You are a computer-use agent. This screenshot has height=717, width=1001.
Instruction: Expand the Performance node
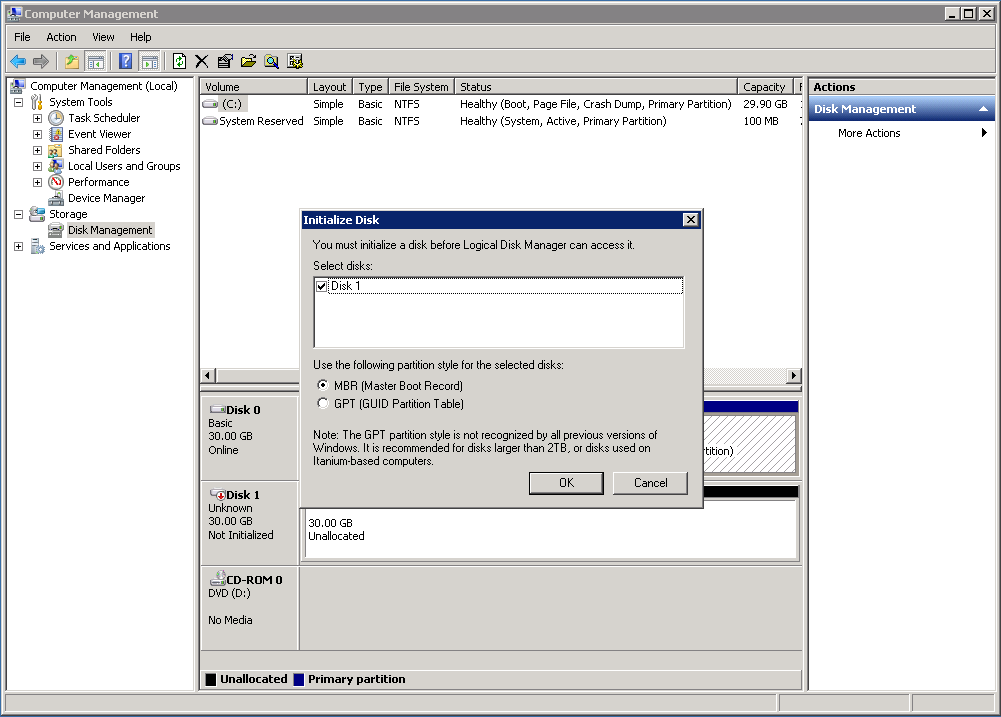(x=38, y=182)
